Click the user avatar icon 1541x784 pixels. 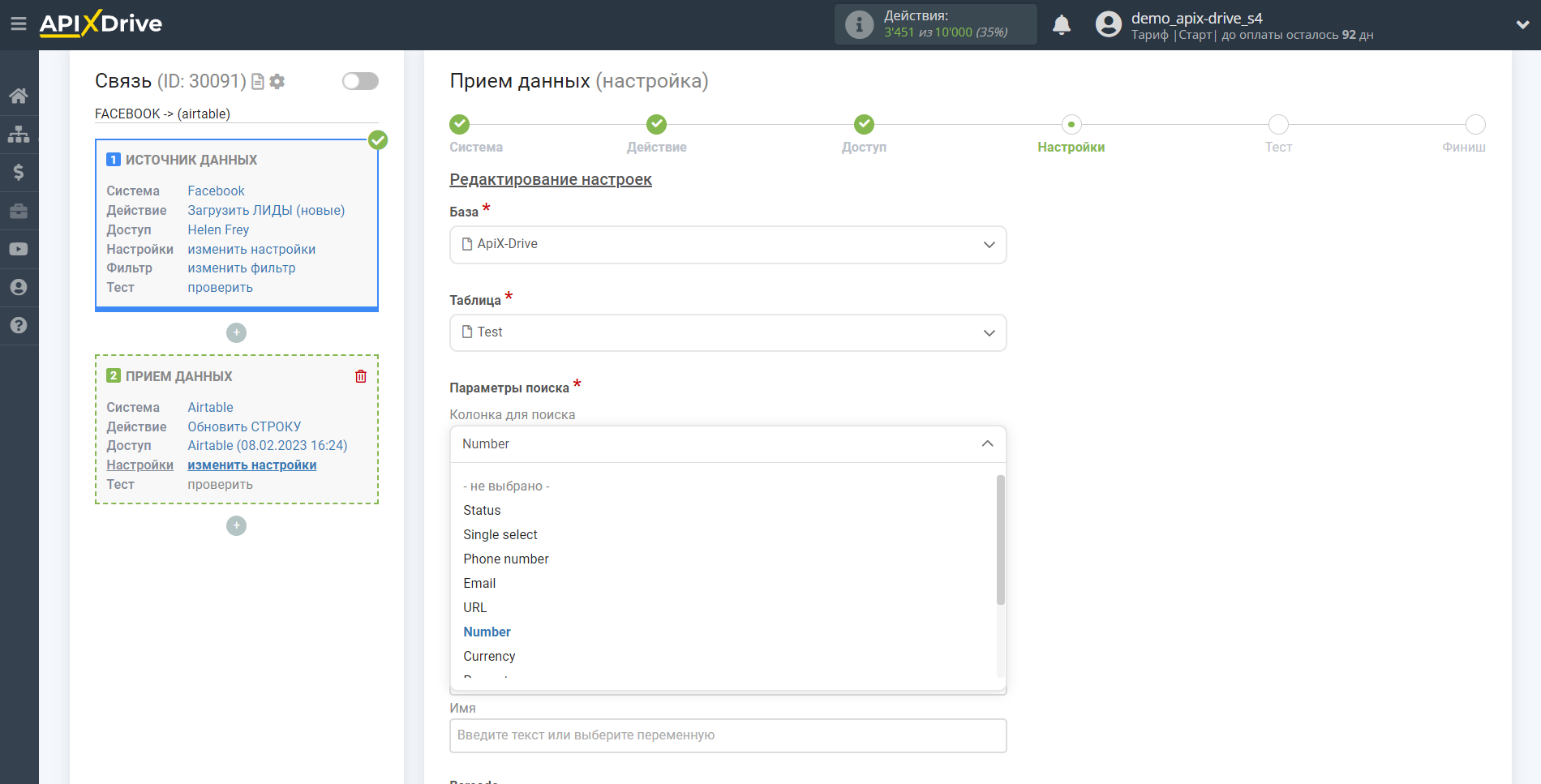pos(1108,24)
